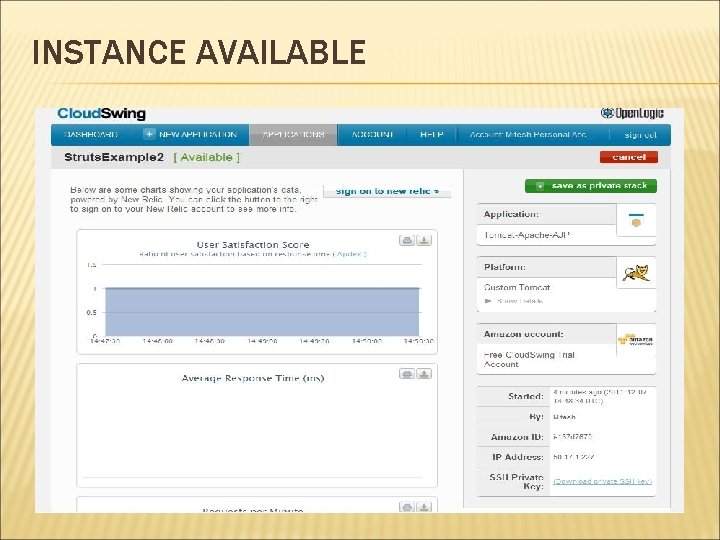This screenshot has height=540, width=720.
Task: Click the Free CloudSwing Trial Account text
Action: click(x=529, y=360)
